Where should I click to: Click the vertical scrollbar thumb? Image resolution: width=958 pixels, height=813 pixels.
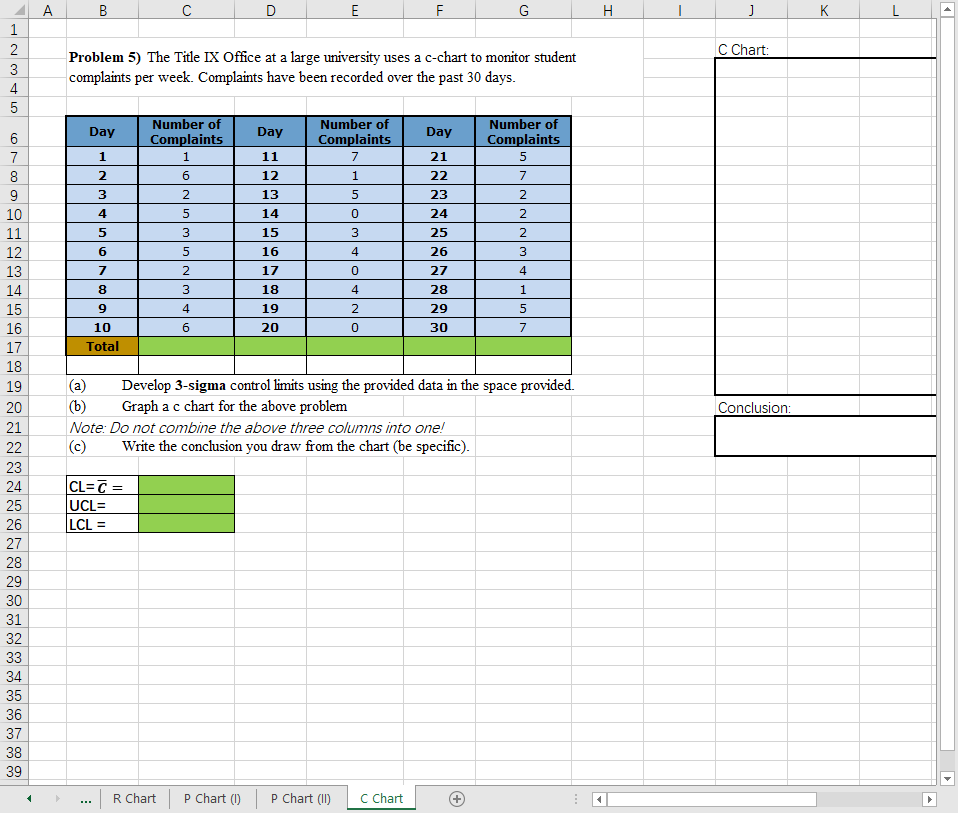948,384
